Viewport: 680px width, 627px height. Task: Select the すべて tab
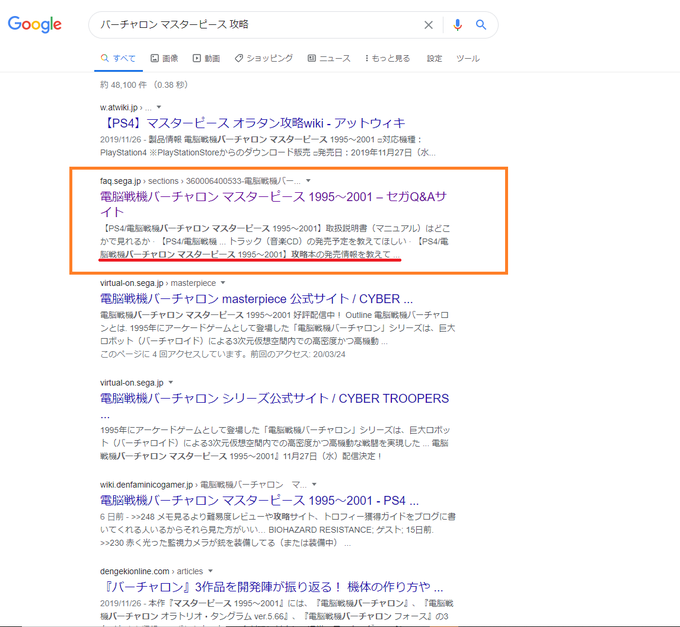pos(118,58)
